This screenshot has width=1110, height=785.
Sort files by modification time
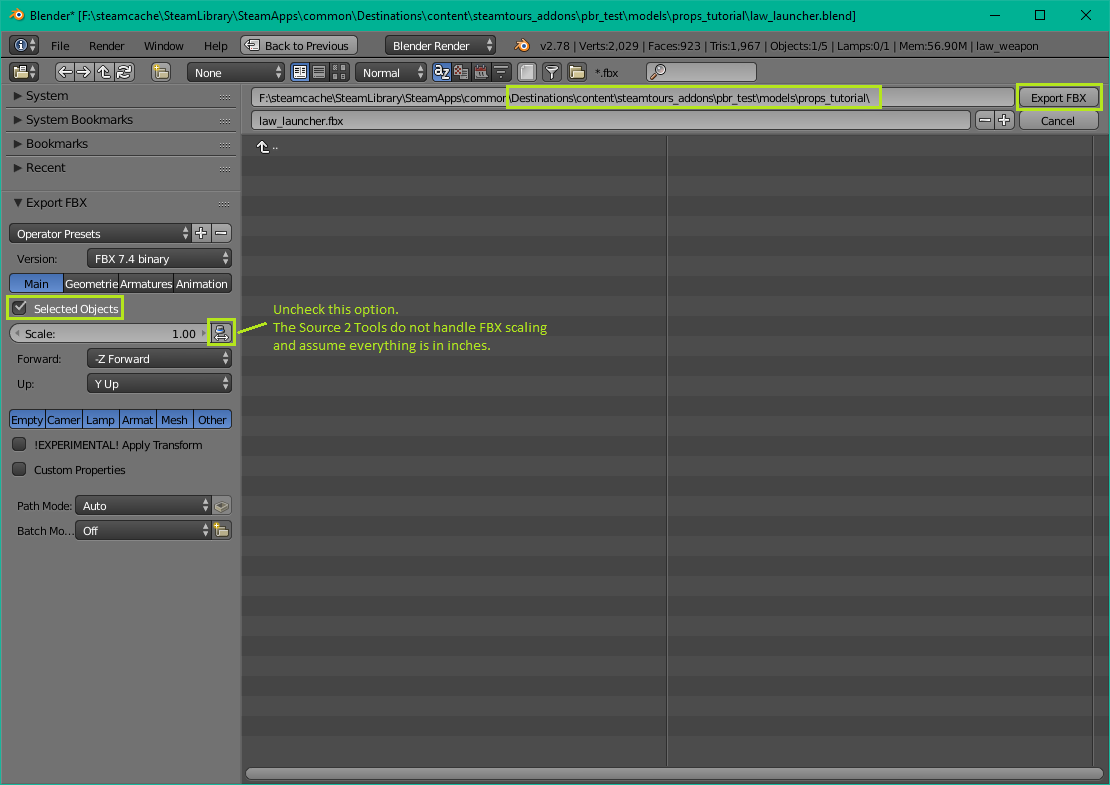[481, 72]
